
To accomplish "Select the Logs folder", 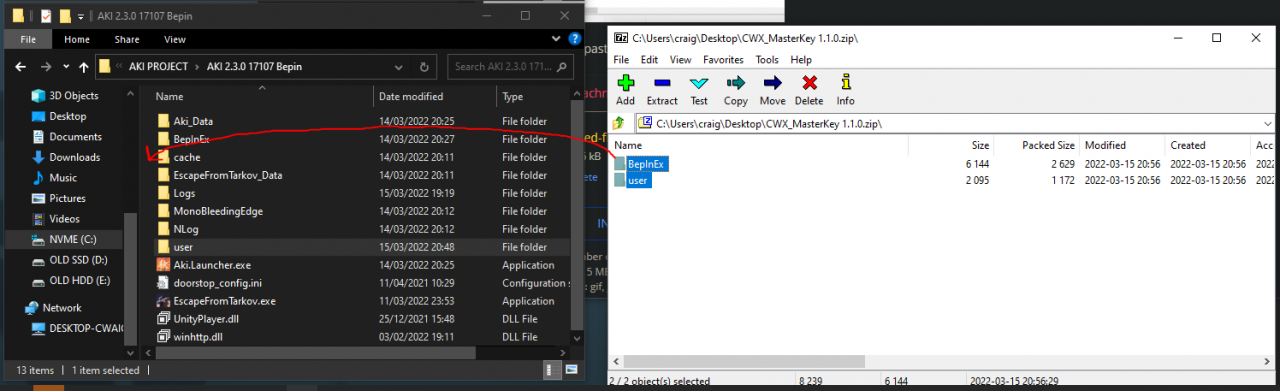I will pyautogui.click(x=184, y=193).
